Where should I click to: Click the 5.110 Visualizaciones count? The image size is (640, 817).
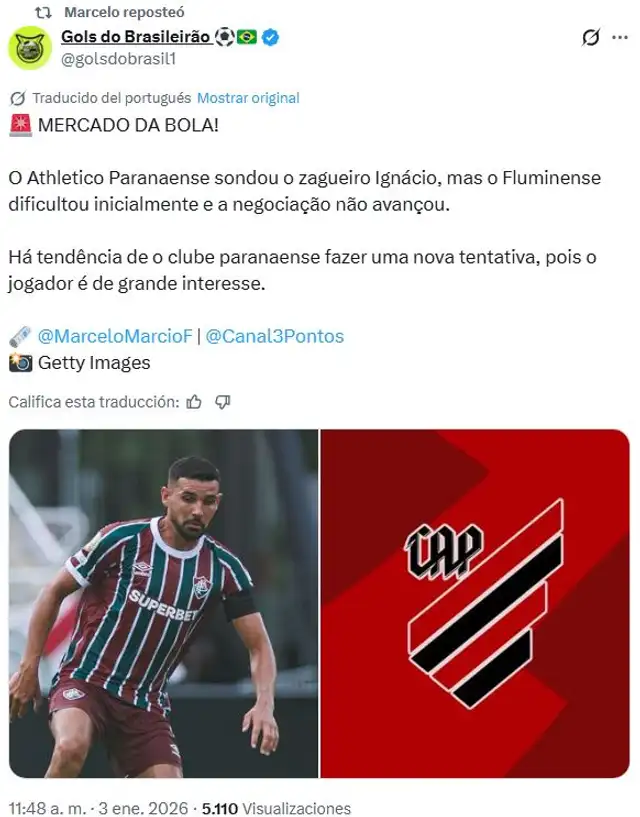point(276,808)
